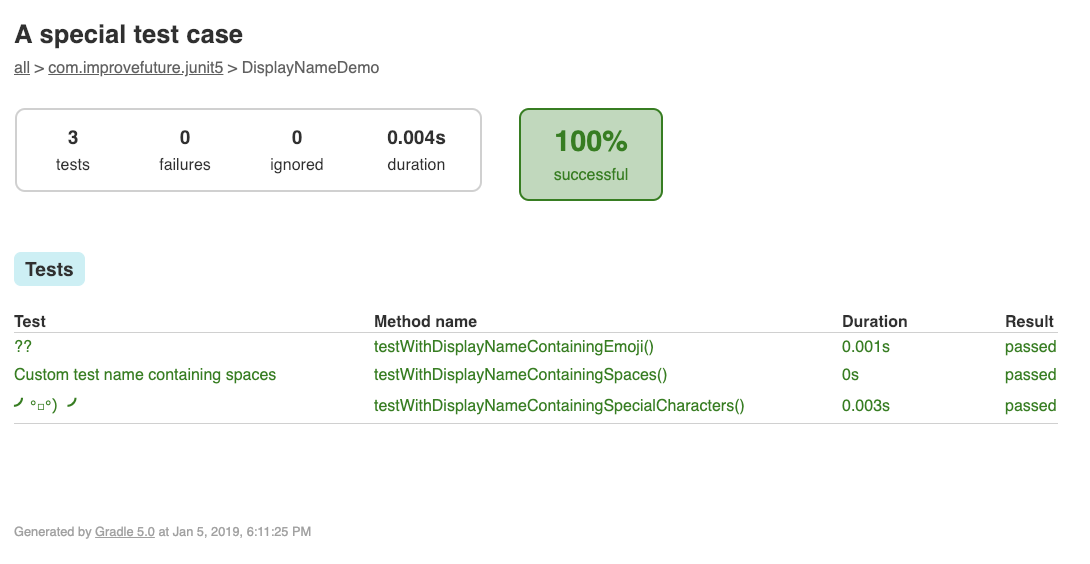Viewport: 1090px width, 564px height.
Task: Click the 'all' breadcrumb link
Action: click(x=22, y=68)
